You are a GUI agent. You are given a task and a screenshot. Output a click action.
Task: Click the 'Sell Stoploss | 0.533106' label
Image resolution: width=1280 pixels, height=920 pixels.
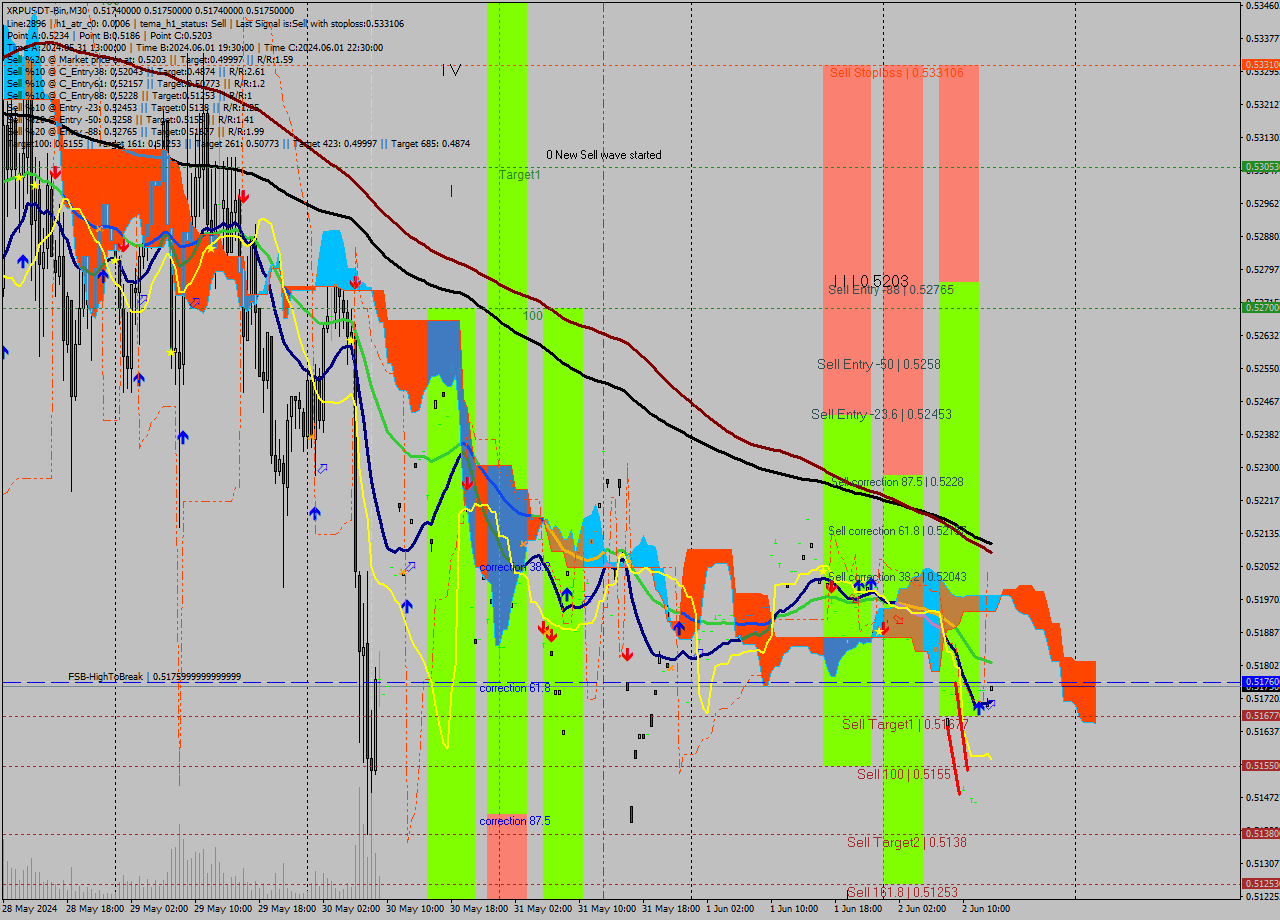896,73
